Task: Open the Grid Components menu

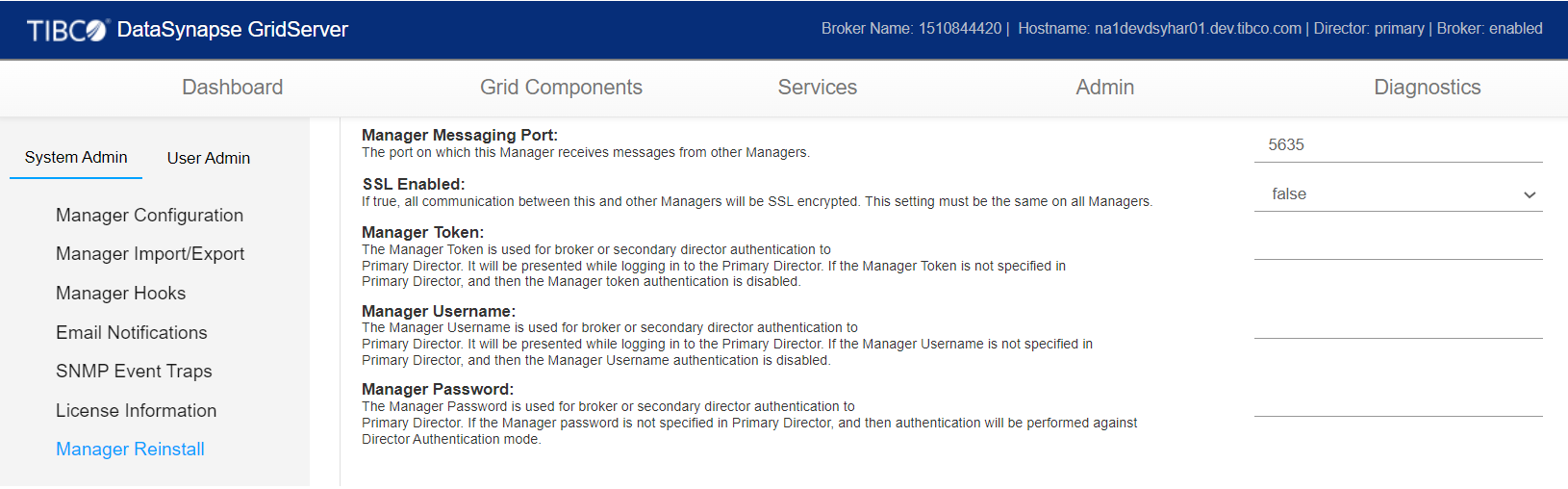Action: click(x=561, y=88)
